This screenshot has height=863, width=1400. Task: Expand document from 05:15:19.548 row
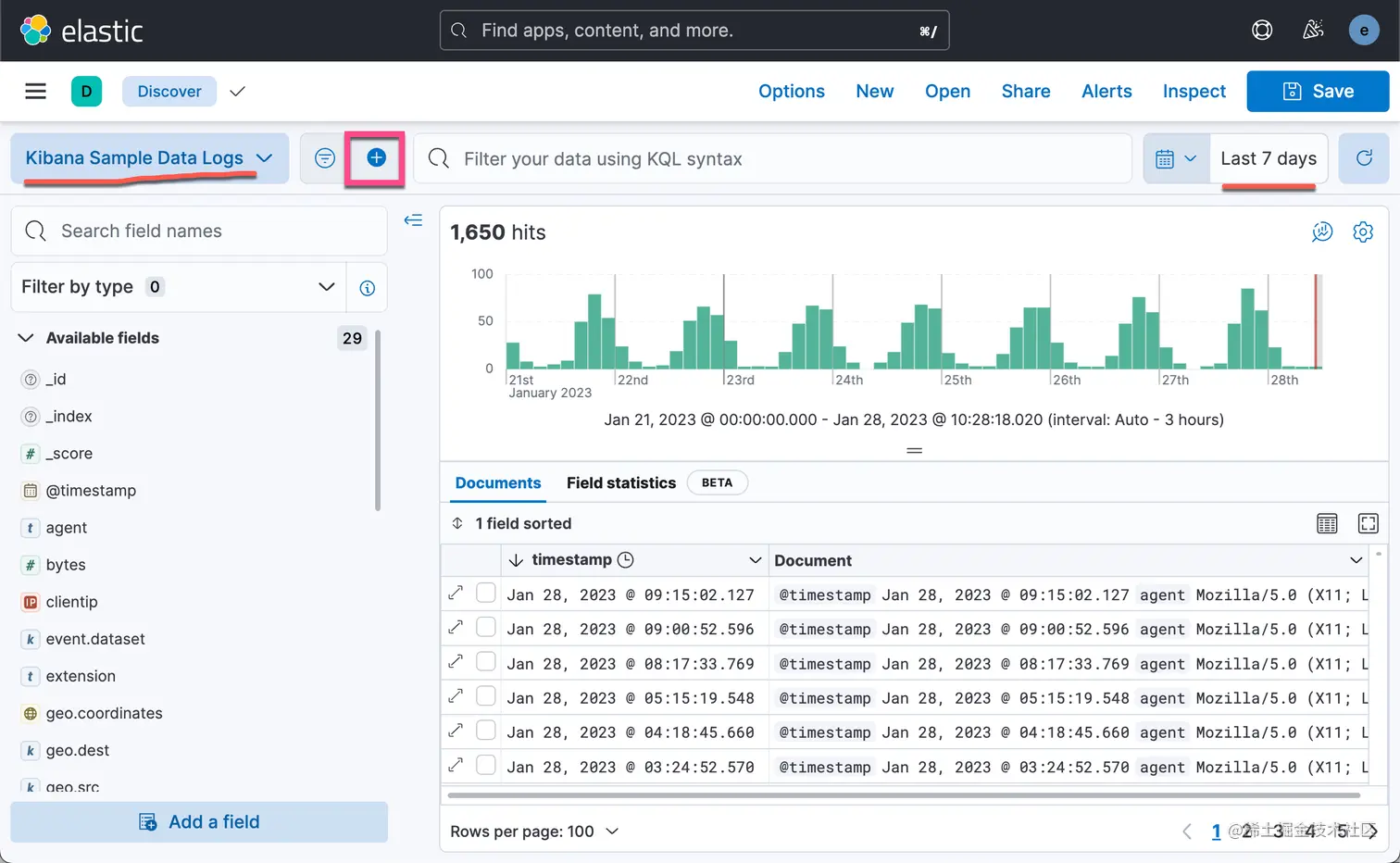coord(456,695)
